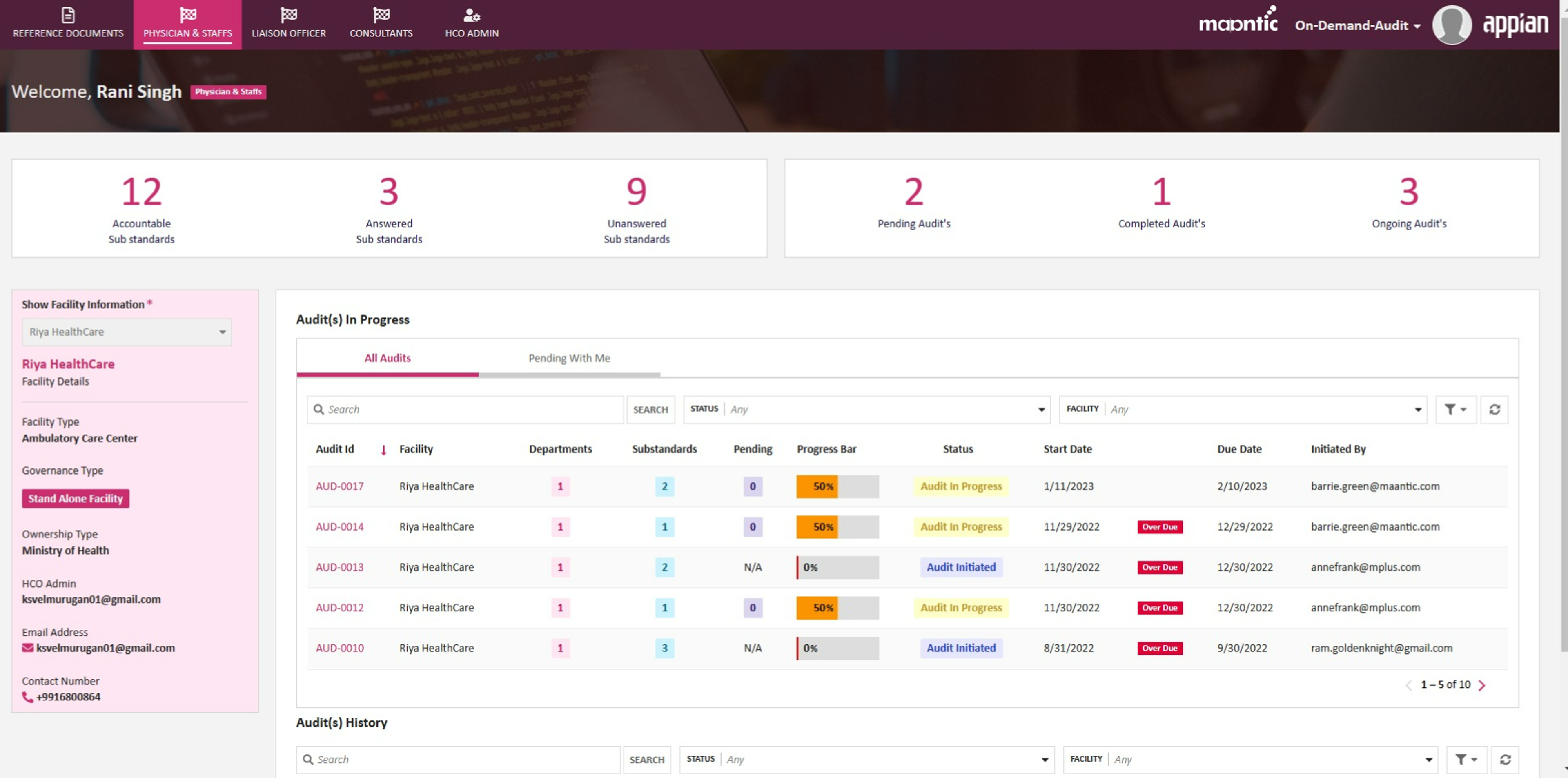
Task: Open audit AUD-0012 link
Action: (x=340, y=608)
